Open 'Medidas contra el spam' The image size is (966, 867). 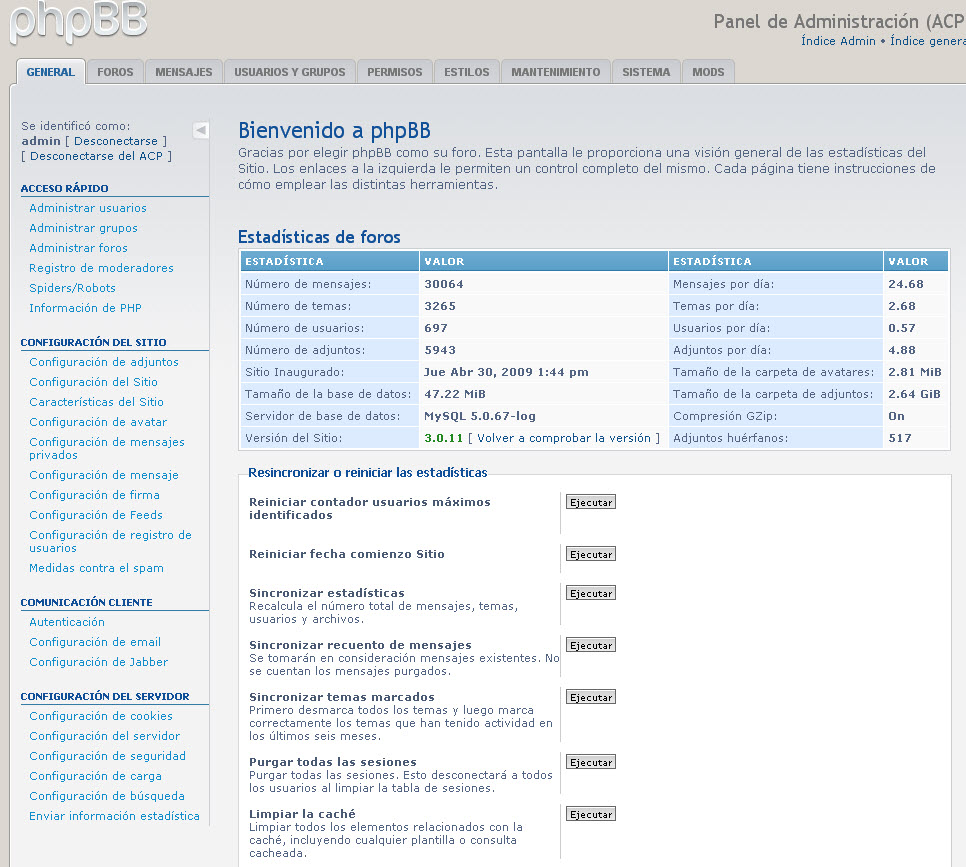(97, 568)
